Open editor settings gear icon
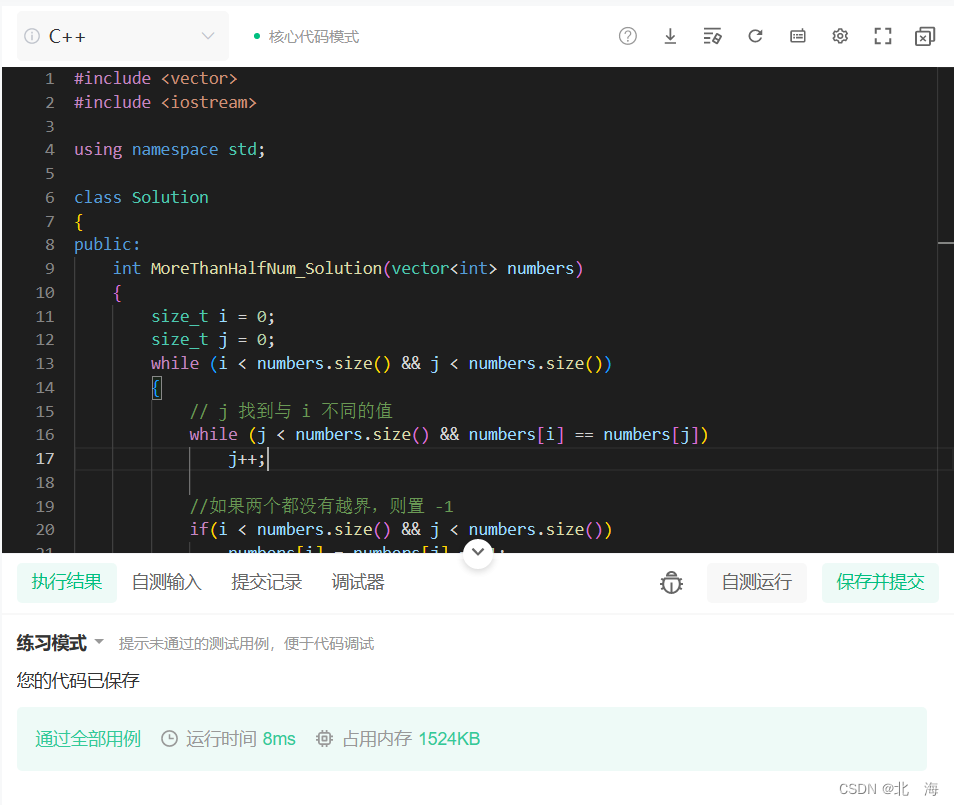This screenshot has height=805, width=954. click(x=840, y=37)
